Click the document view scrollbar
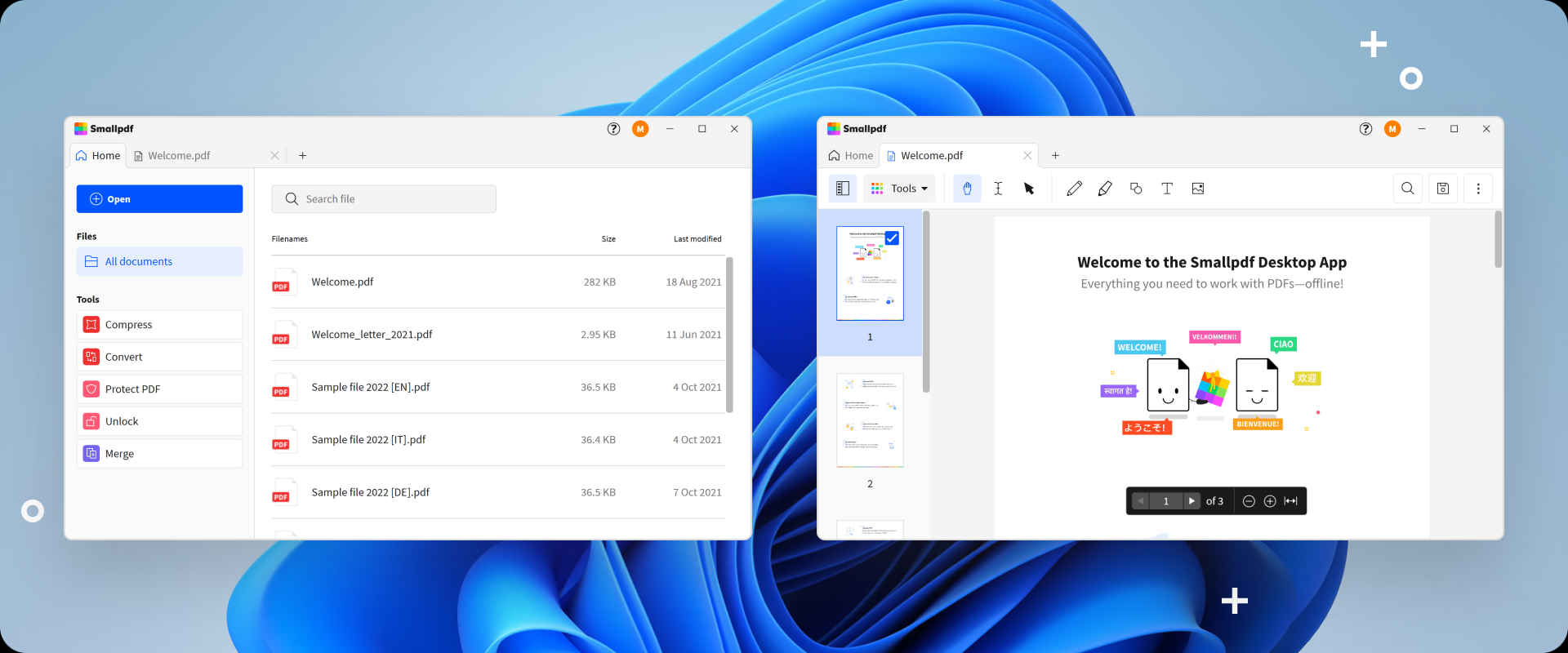 click(1498, 239)
